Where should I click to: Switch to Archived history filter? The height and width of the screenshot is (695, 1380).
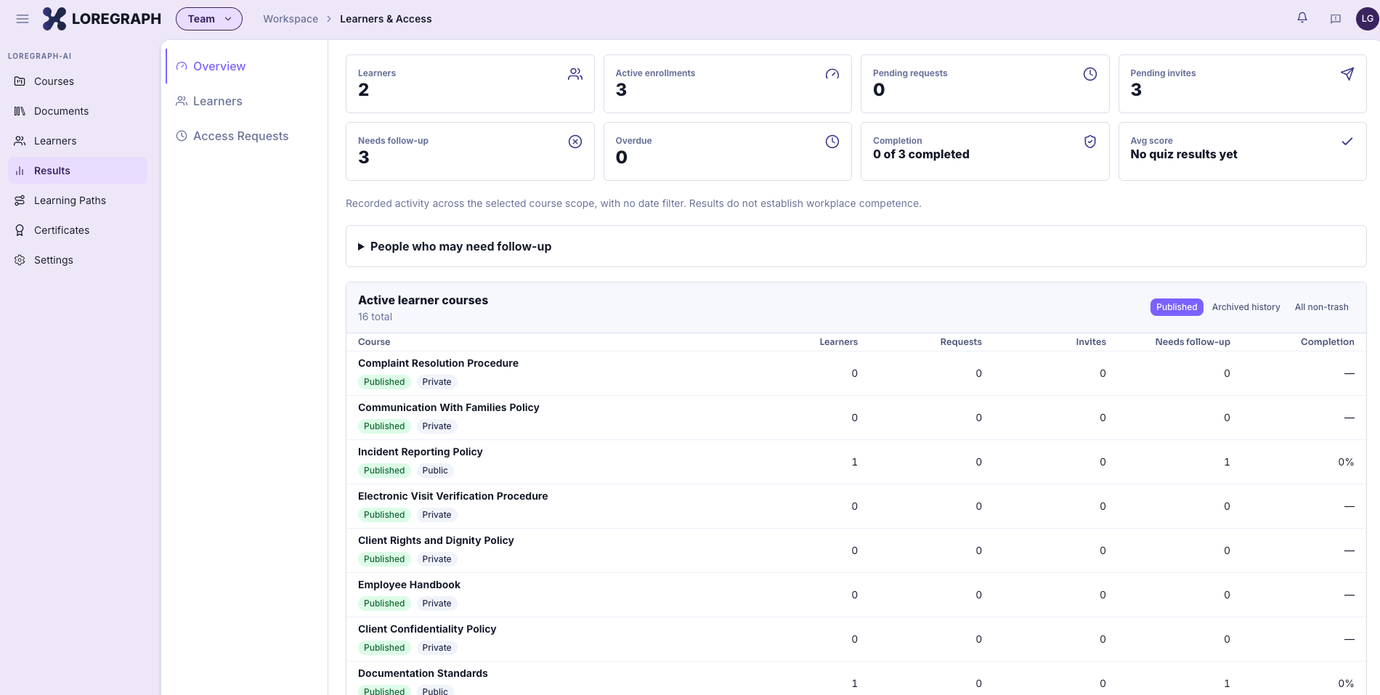point(1246,307)
